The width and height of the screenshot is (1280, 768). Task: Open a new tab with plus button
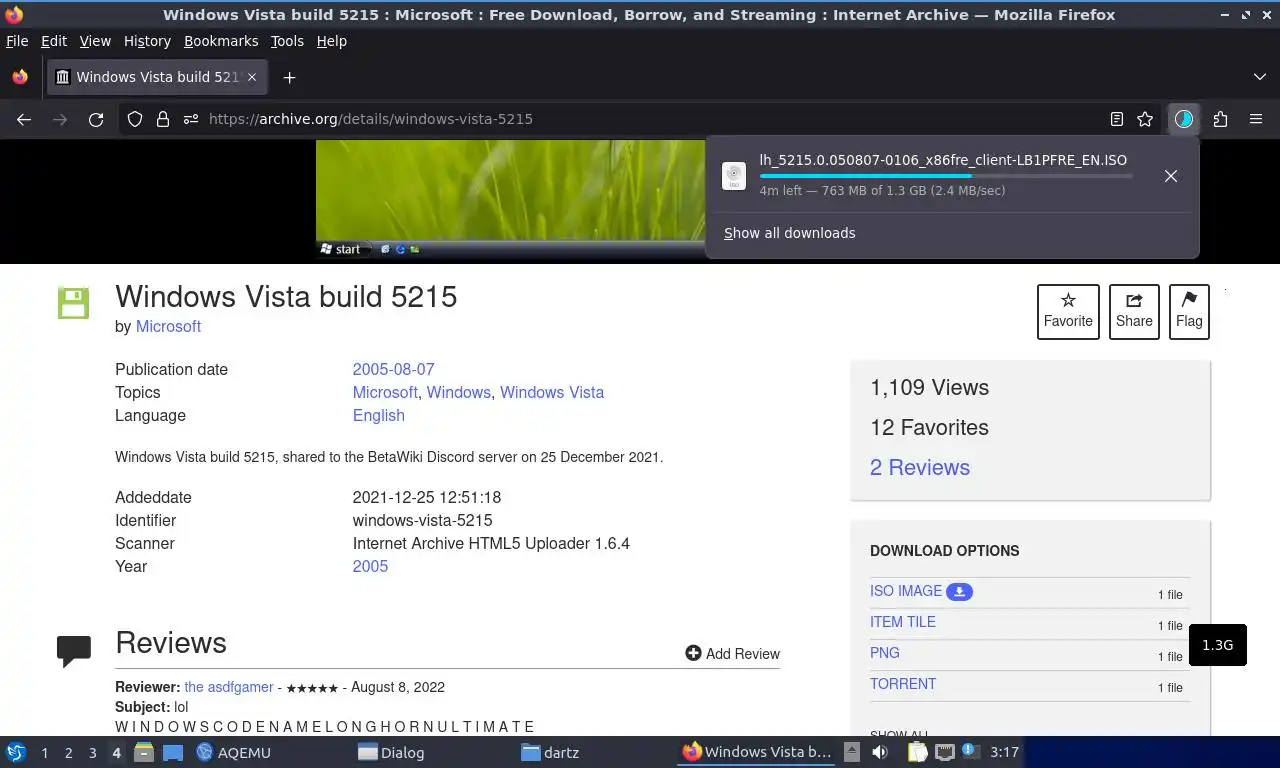pos(289,77)
